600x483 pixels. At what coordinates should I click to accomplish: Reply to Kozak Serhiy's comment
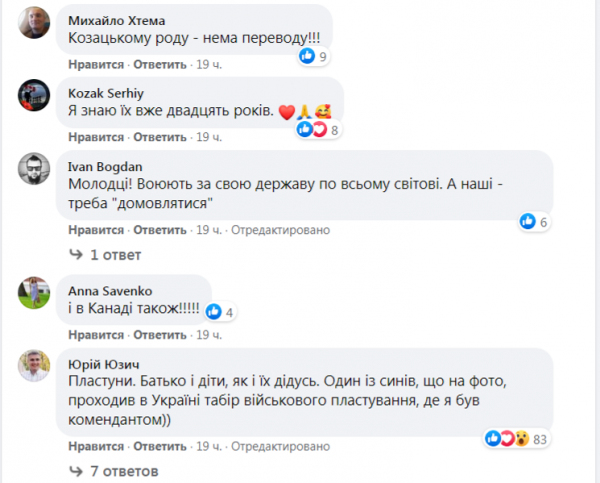coord(160,137)
